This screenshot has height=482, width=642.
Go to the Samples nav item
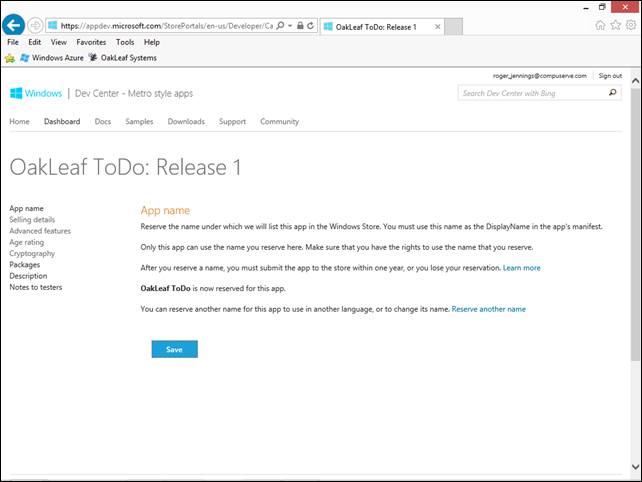(139, 122)
